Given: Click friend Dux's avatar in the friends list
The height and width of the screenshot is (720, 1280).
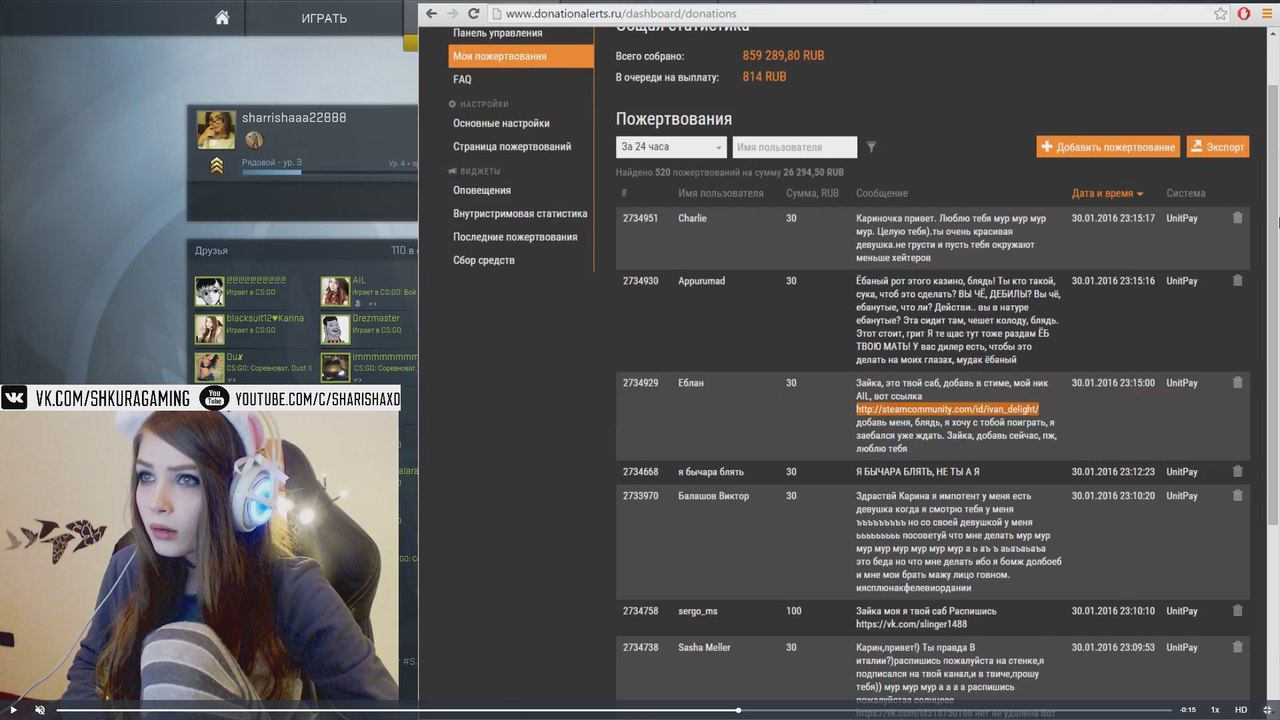Looking at the screenshot, I should [x=209, y=367].
